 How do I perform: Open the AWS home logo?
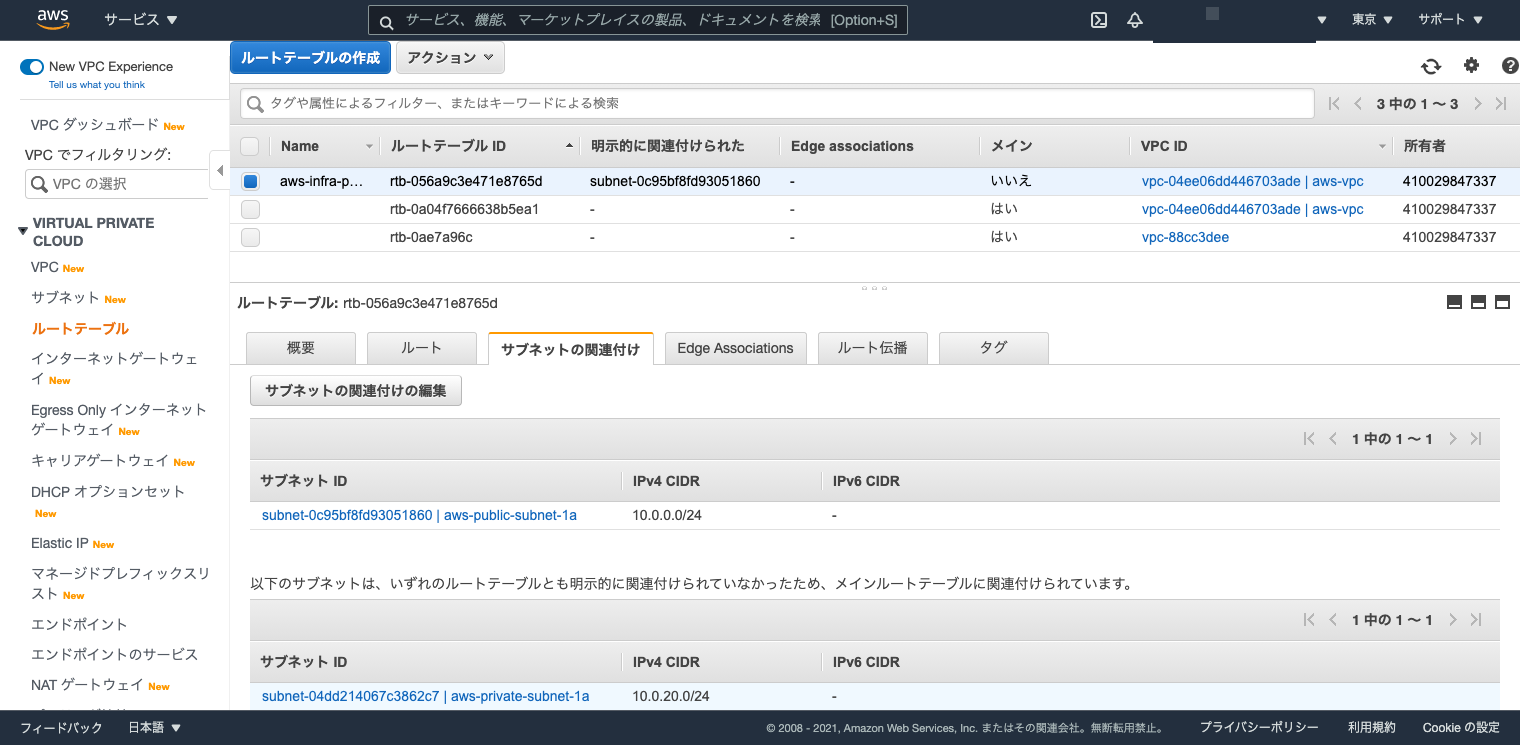pyautogui.click(x=52, y=19)
